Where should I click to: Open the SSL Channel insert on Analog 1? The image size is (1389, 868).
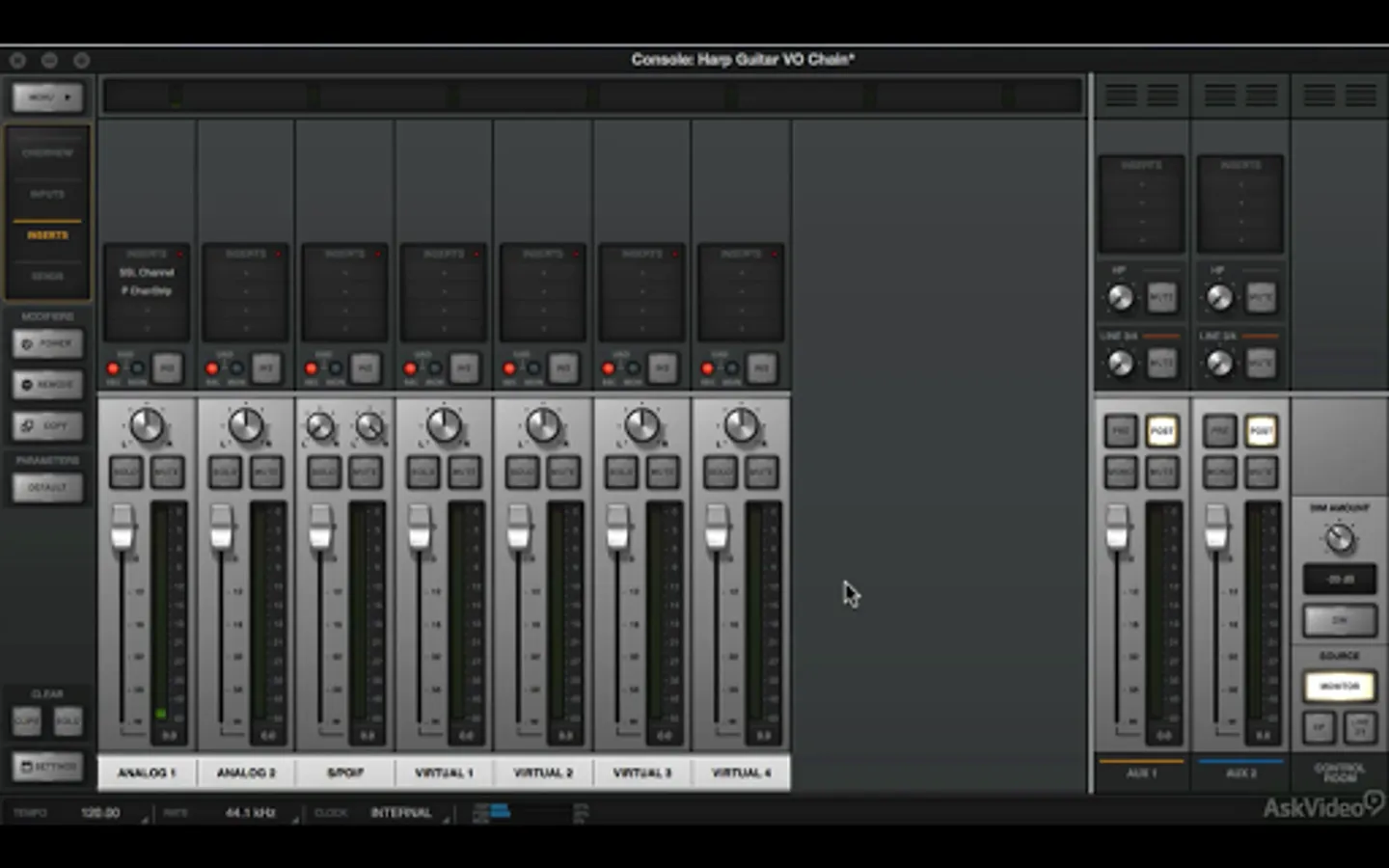tap(147, 273)
